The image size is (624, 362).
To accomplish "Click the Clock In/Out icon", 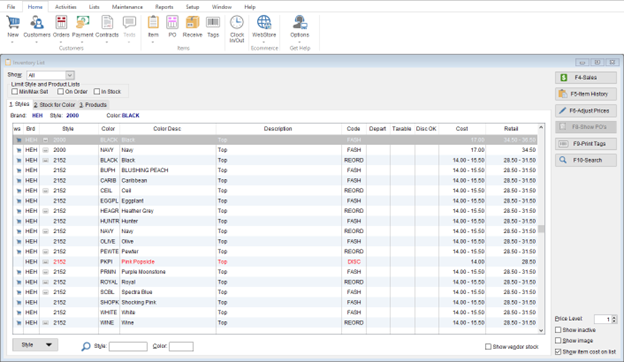I will coord(237,23).
